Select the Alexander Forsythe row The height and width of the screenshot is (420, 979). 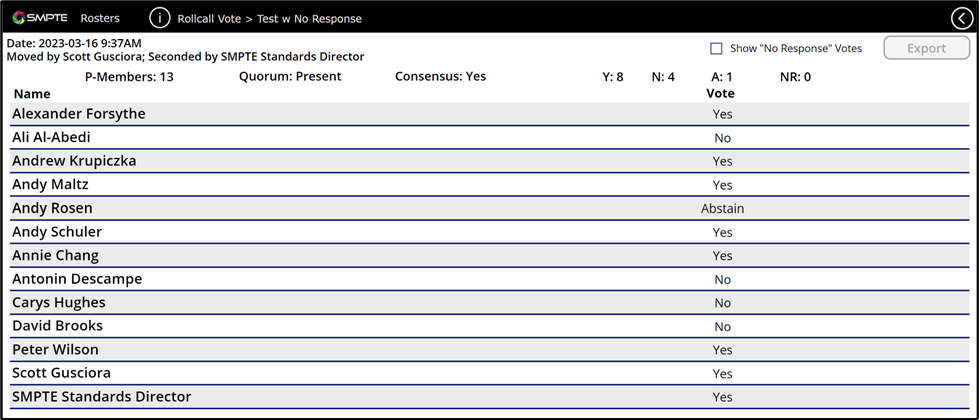click(79, 114)
